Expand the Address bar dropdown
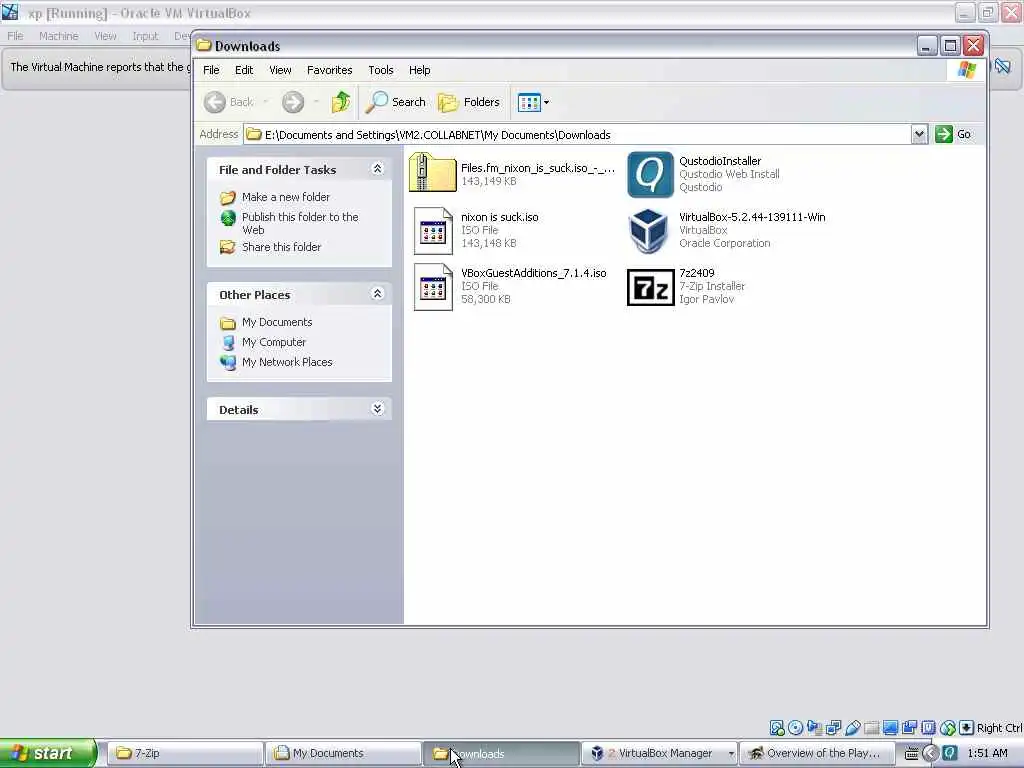1024x768 pixels. (x=920, y=135)
